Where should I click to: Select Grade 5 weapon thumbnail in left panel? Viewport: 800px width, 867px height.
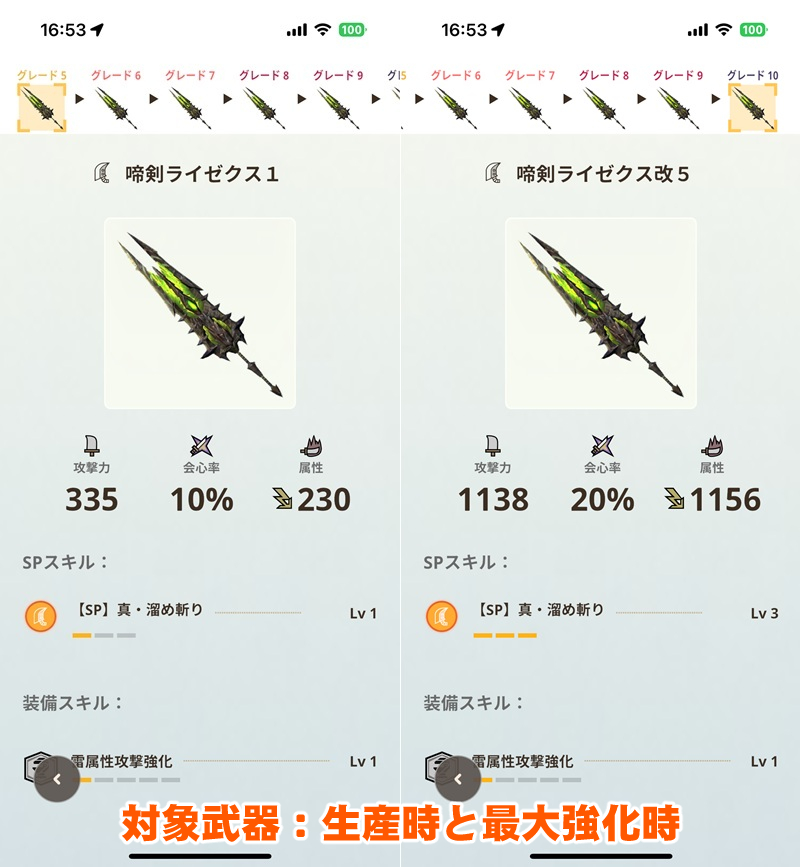(42, 108)
